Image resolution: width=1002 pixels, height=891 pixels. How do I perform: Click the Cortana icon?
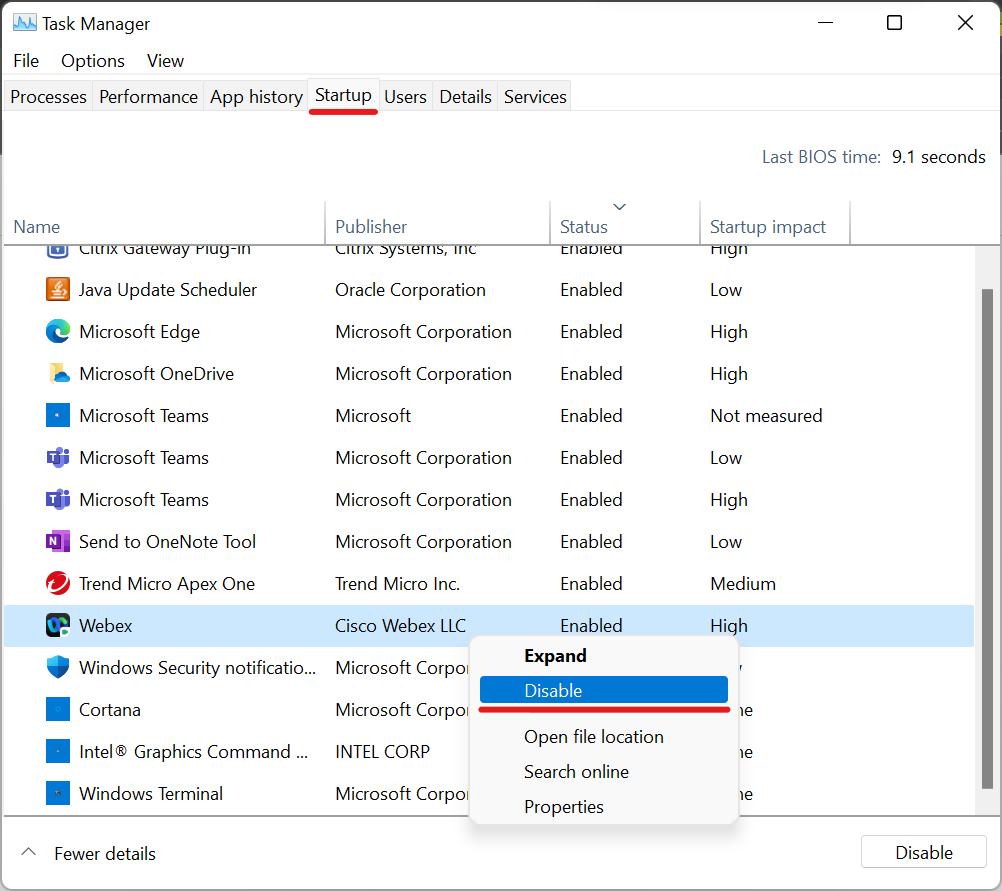tap(58, 709)
